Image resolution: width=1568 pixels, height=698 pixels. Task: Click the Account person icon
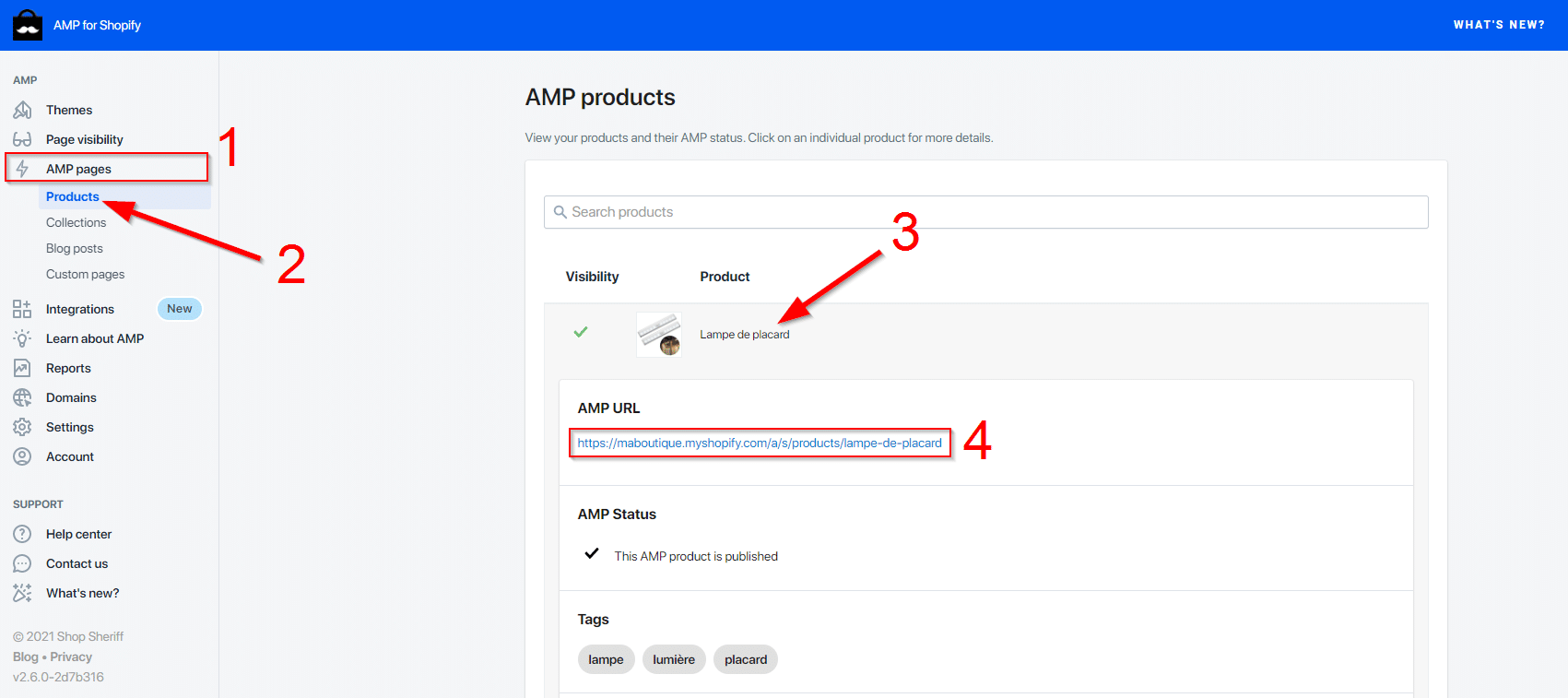pos(22,456)
